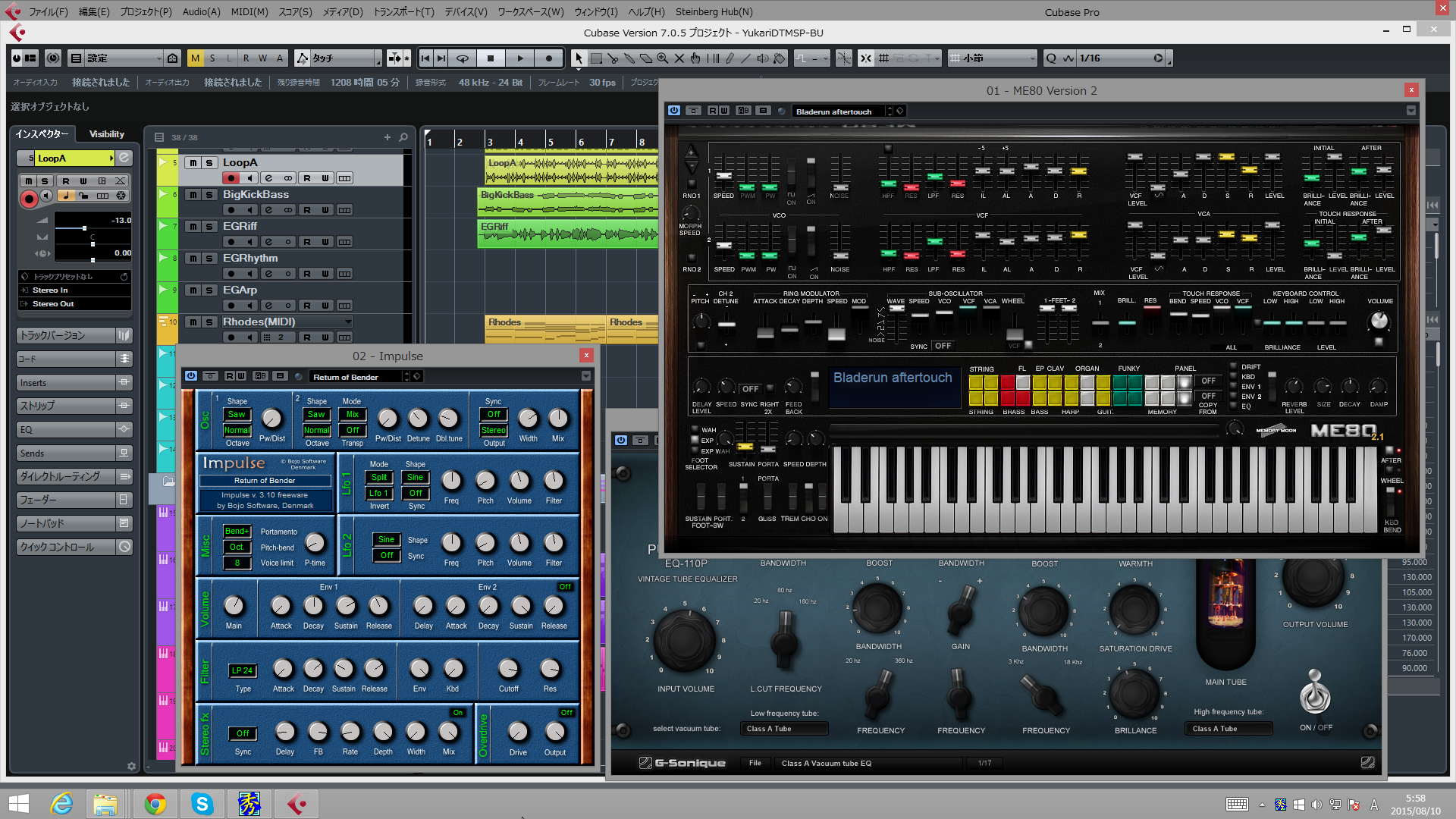Bypass the Impulse plugin with power button
Viewport: 1456px width, 819px height.
(191, 376)
